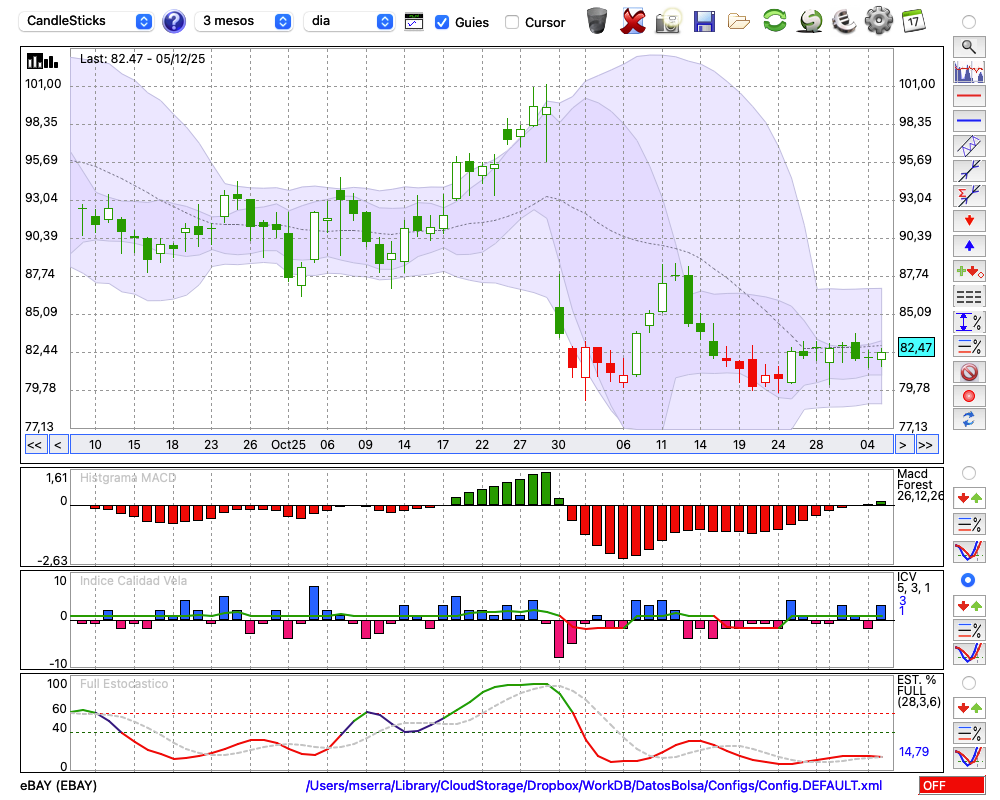Select the Full Estocastico panel radio button
Image resolution: width=1000 pixels, height=800 pixels.
[969, 683]
